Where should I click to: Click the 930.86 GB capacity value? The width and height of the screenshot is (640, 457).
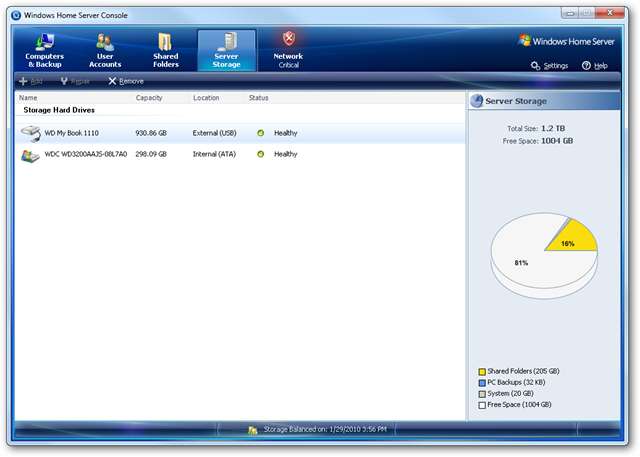point(151,133)
